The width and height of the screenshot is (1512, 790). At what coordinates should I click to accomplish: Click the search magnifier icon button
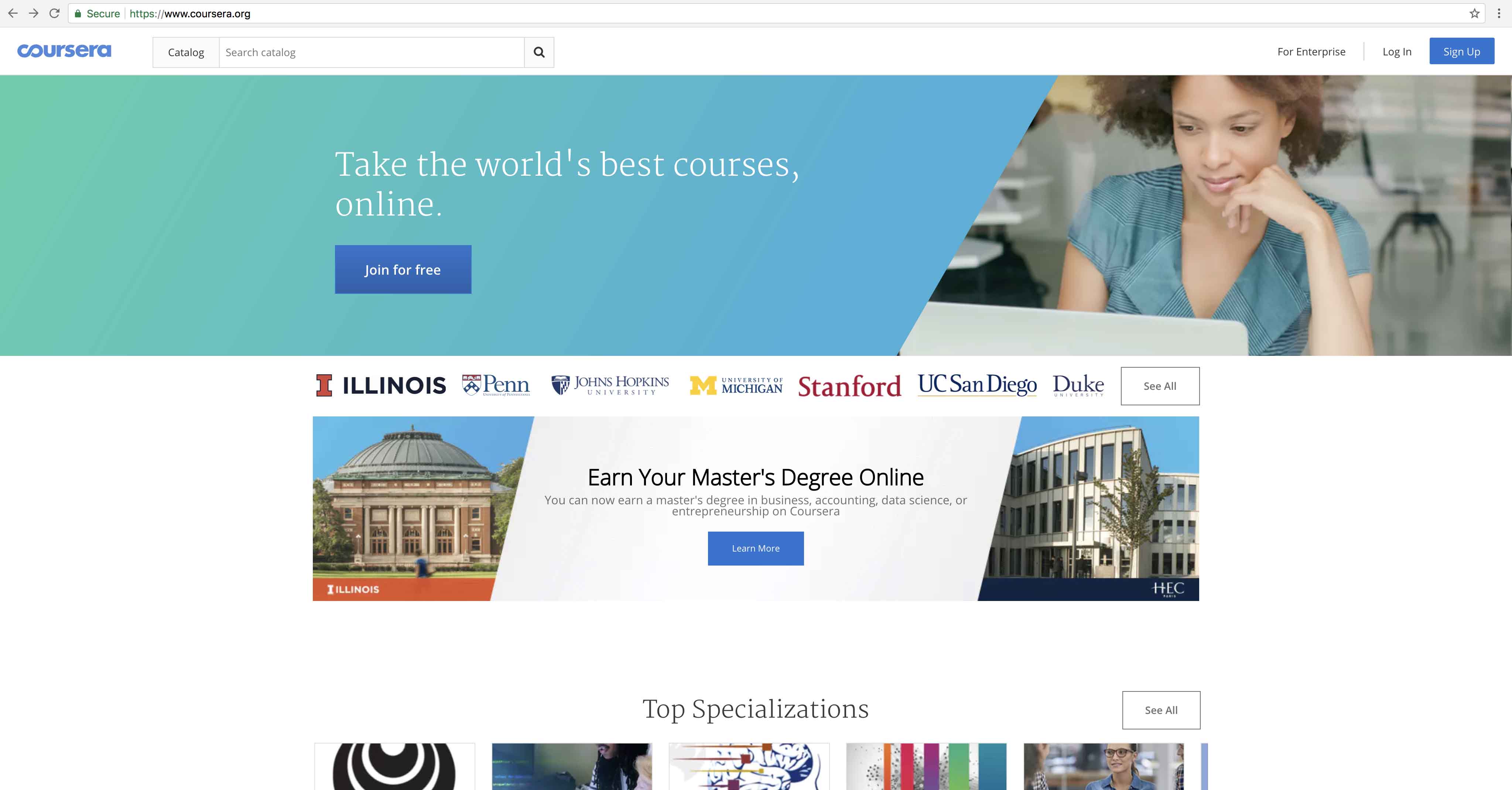pyautogui.click(x=539, y=52)
